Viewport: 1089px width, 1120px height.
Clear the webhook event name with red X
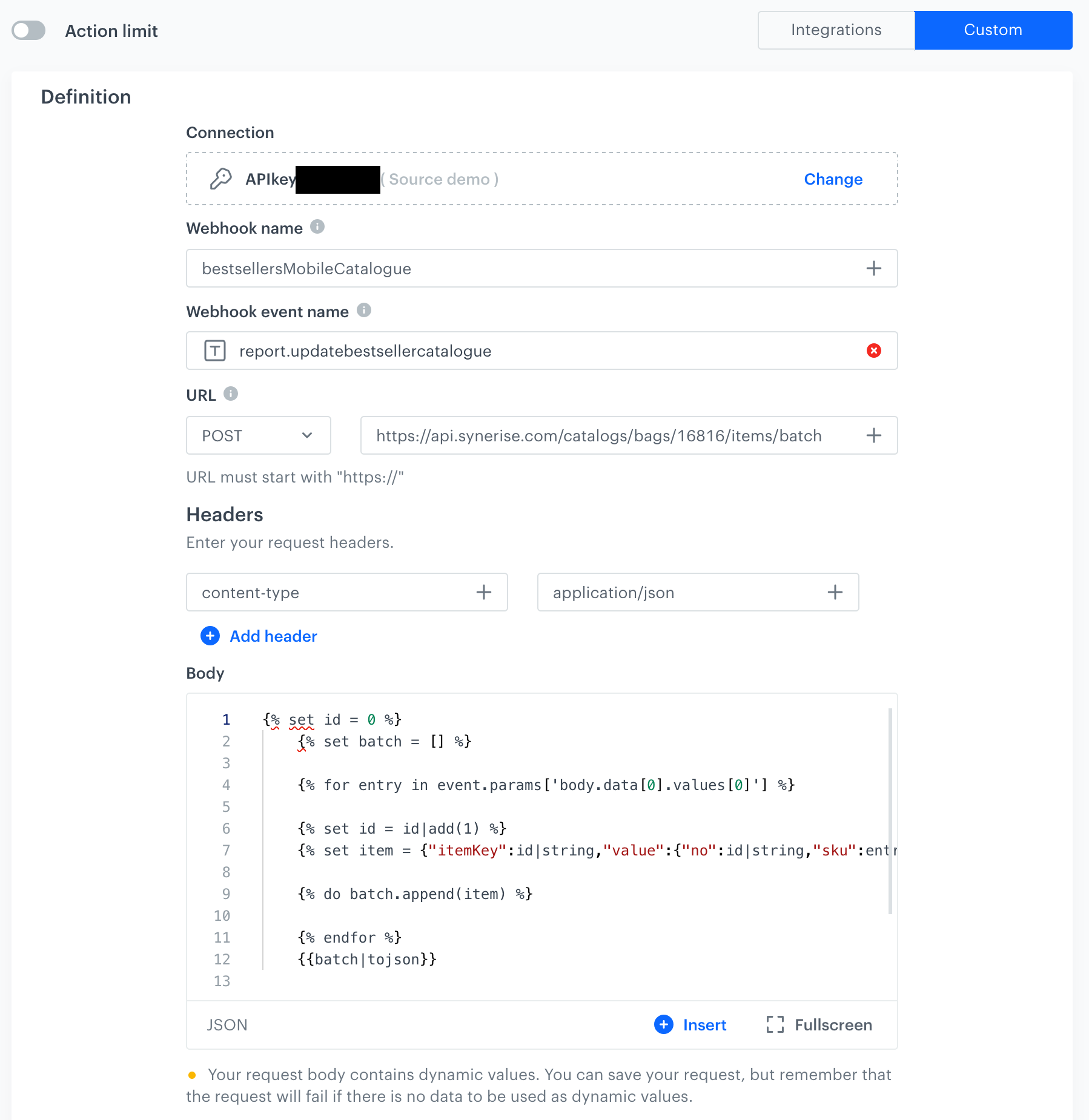pyautogui.click(x=873, y=351)
